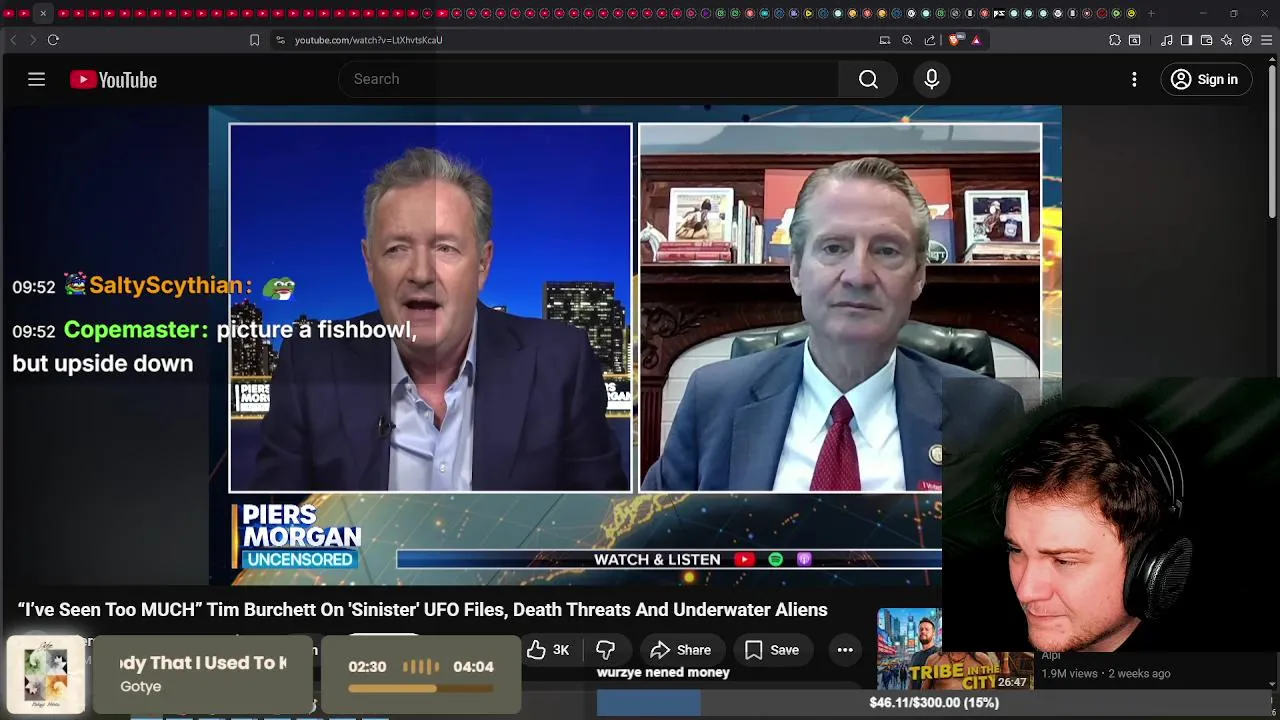
Task: Open the extensions puzzle icon
Action: 1115,40
